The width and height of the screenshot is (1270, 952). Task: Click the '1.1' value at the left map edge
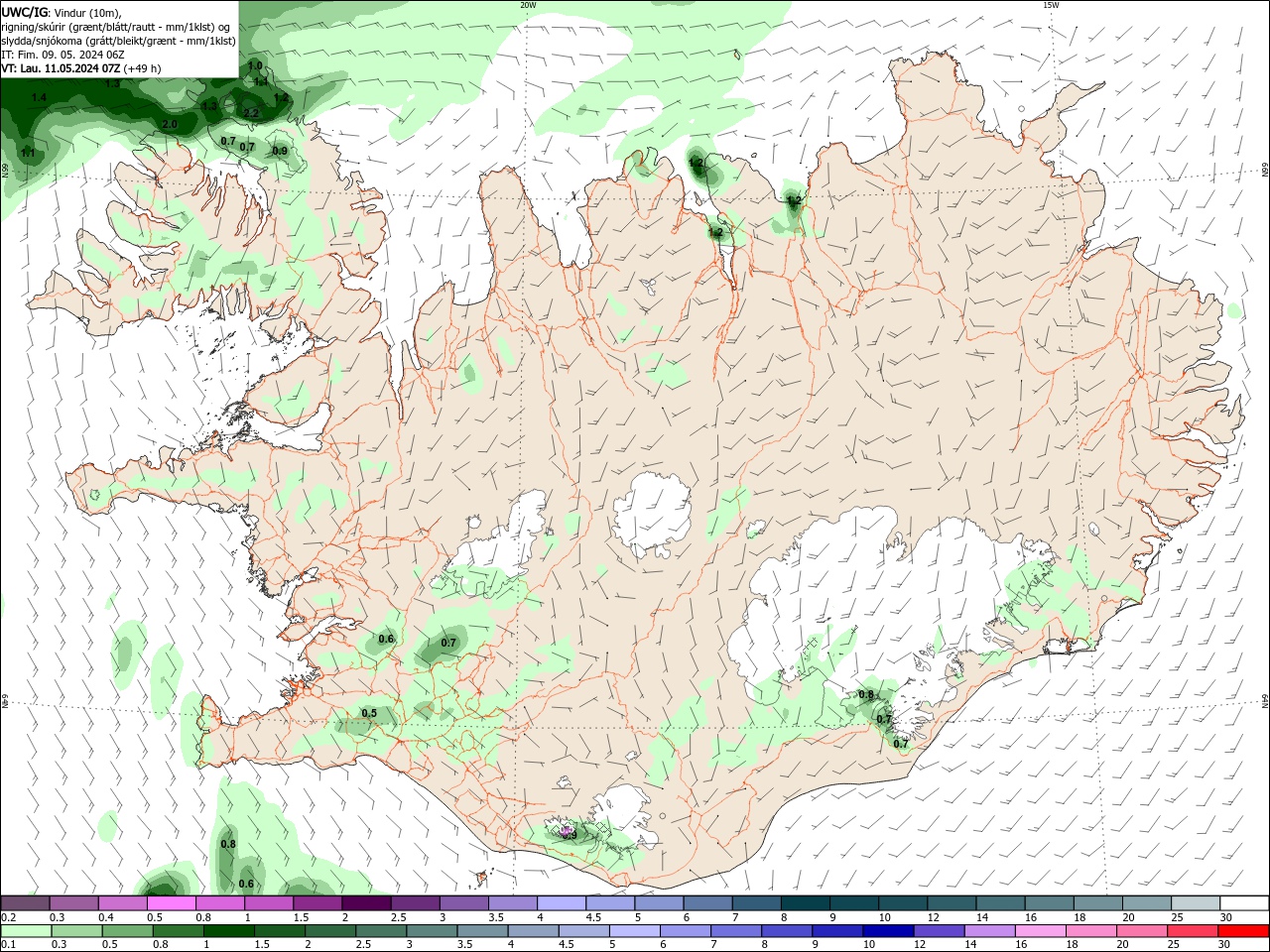click(x=28, y=153)
